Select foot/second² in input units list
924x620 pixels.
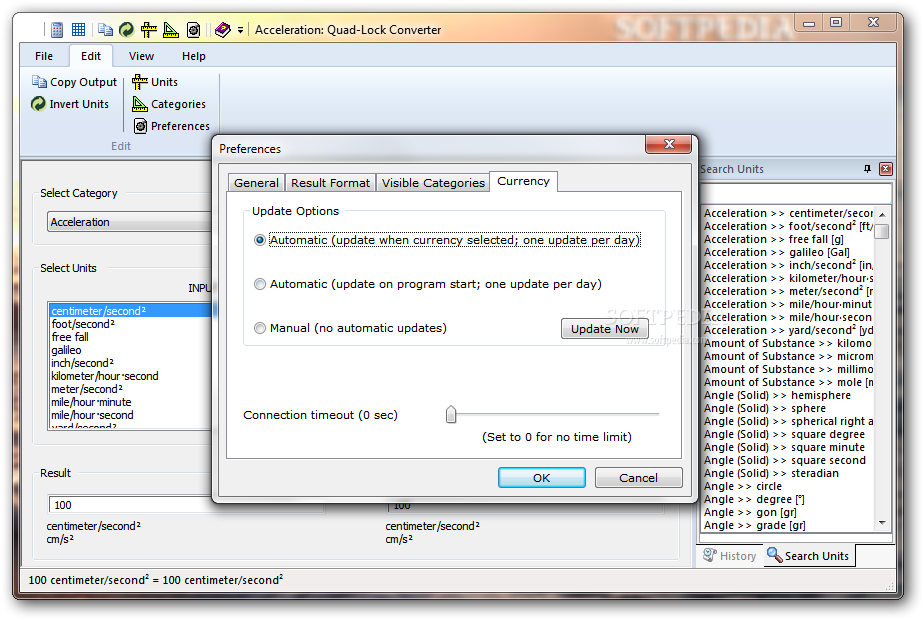(131, 324)
